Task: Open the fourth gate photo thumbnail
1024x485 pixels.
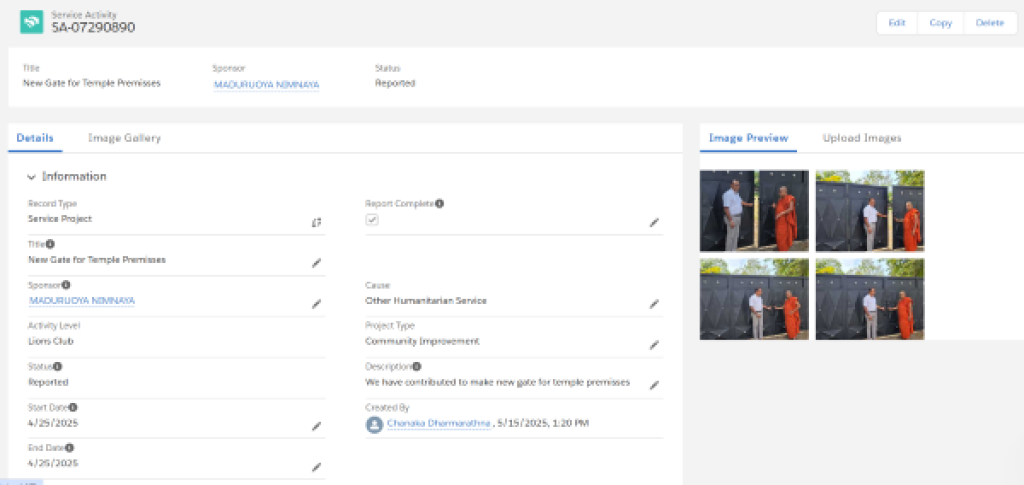Action: 870,299
